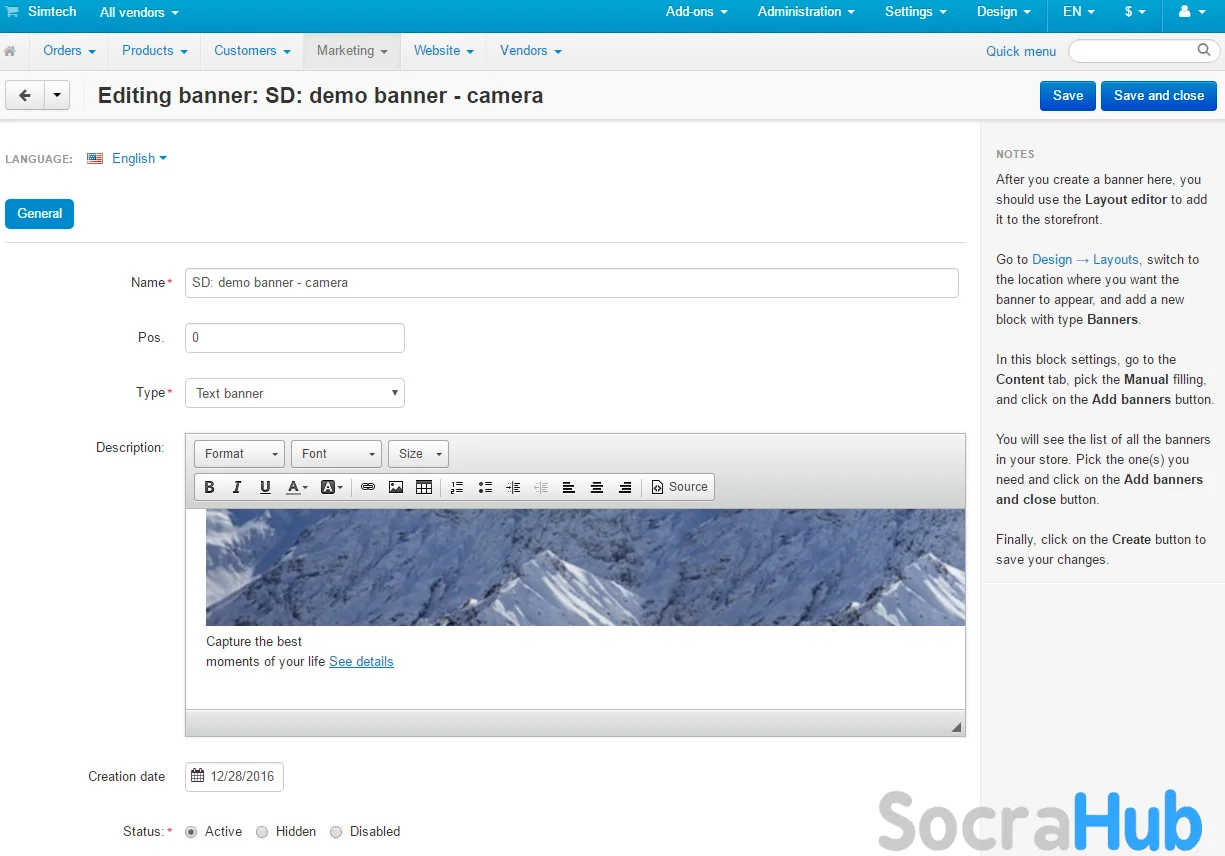Click the Save and close button
Image resolution: width=1225 pixels, height=856 pixels.
coord(1158,96)
